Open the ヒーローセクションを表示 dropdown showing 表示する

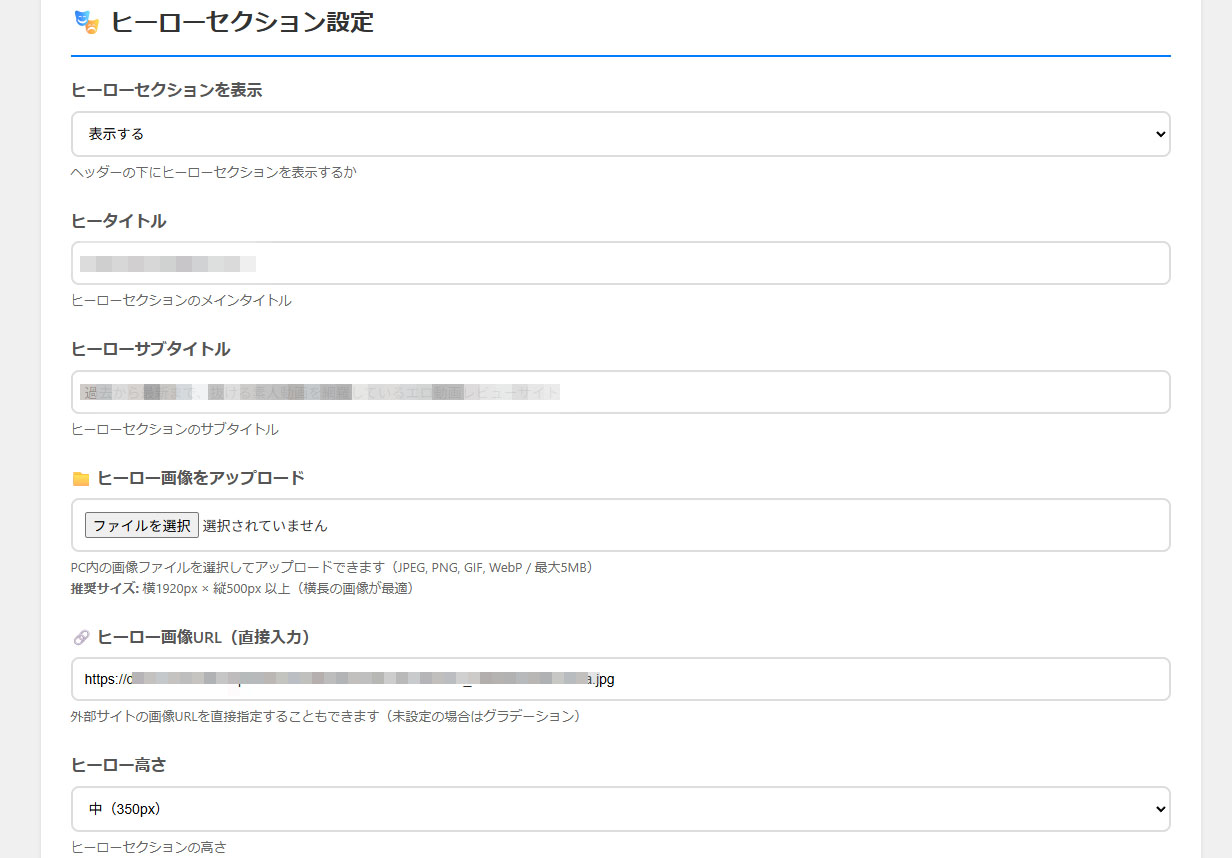coord(620,134)
